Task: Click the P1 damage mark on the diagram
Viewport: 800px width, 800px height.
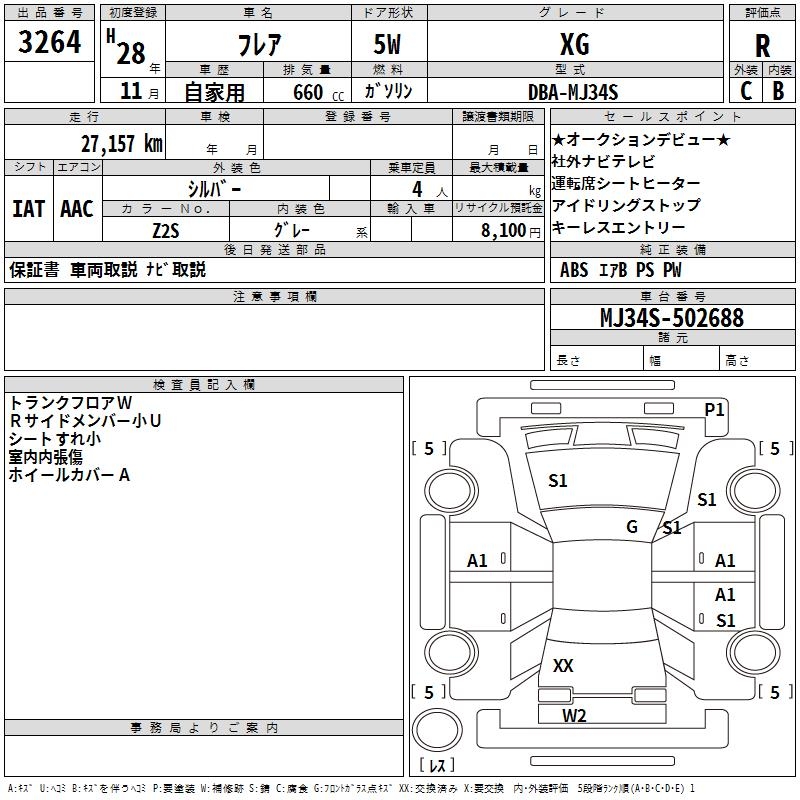Action: point(714,409)
